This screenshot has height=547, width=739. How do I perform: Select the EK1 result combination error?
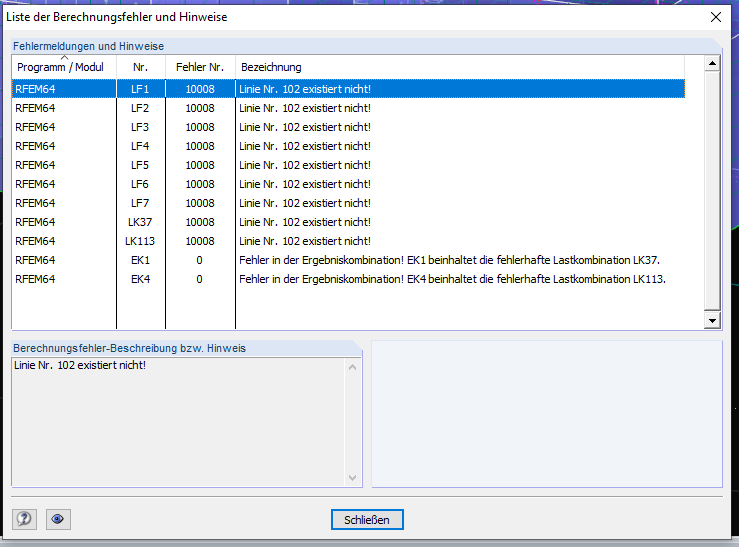coord(348,260)
